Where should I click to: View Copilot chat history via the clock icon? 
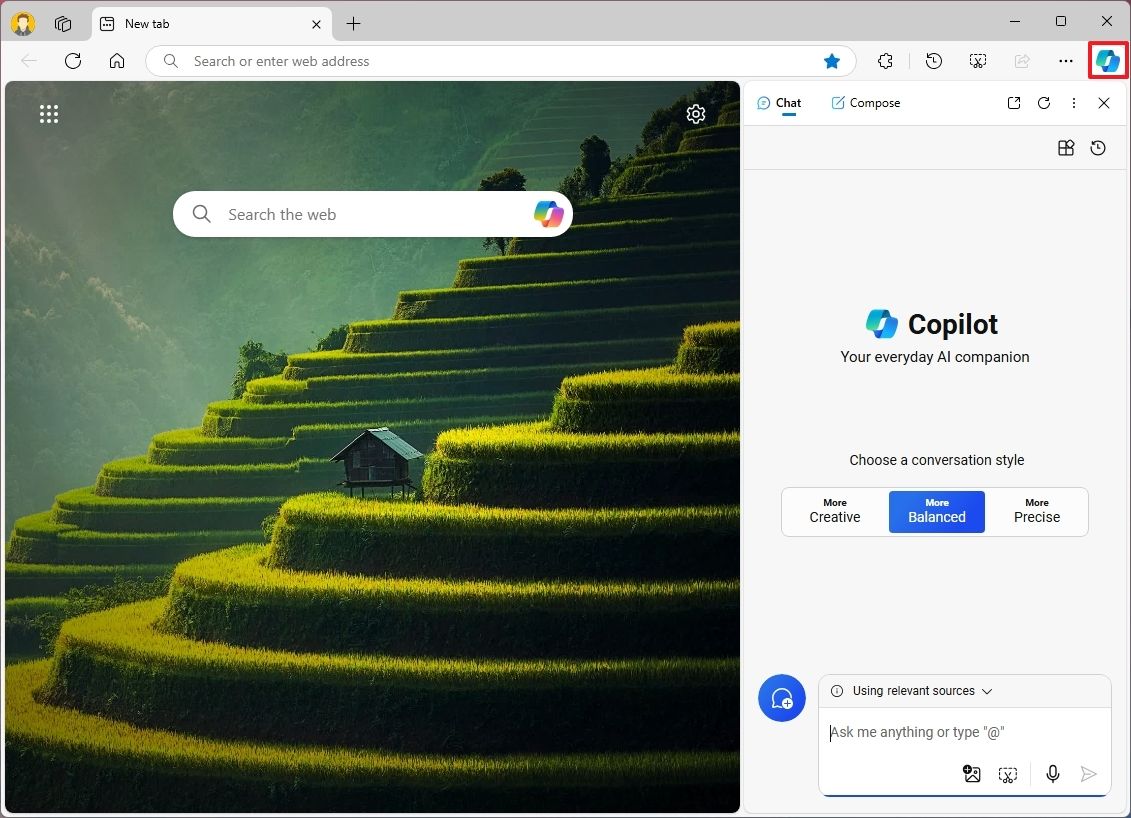pyautogui.click(x=1097, y=148)
